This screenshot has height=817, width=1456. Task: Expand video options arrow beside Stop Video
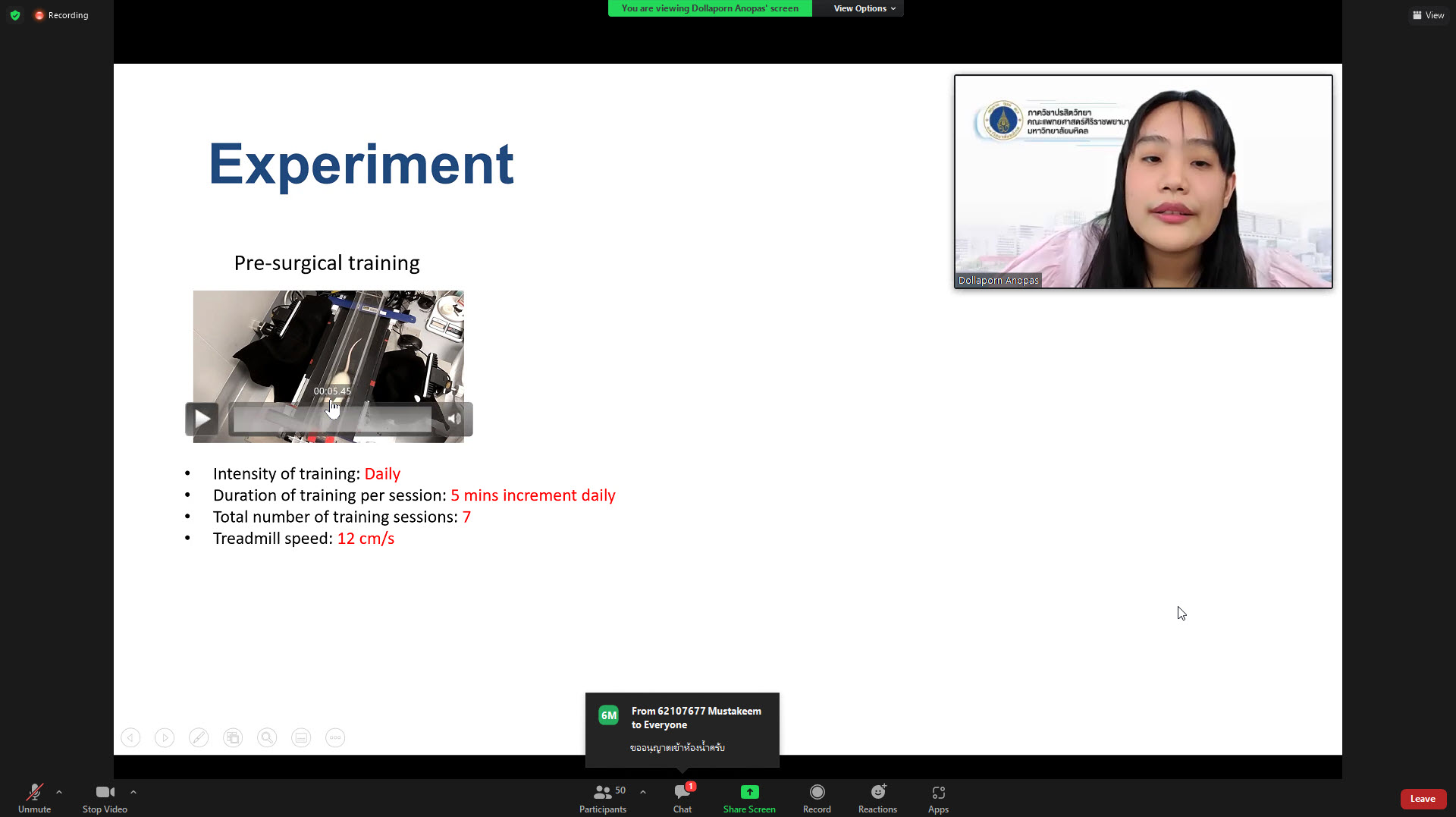(x=133, y=792)
